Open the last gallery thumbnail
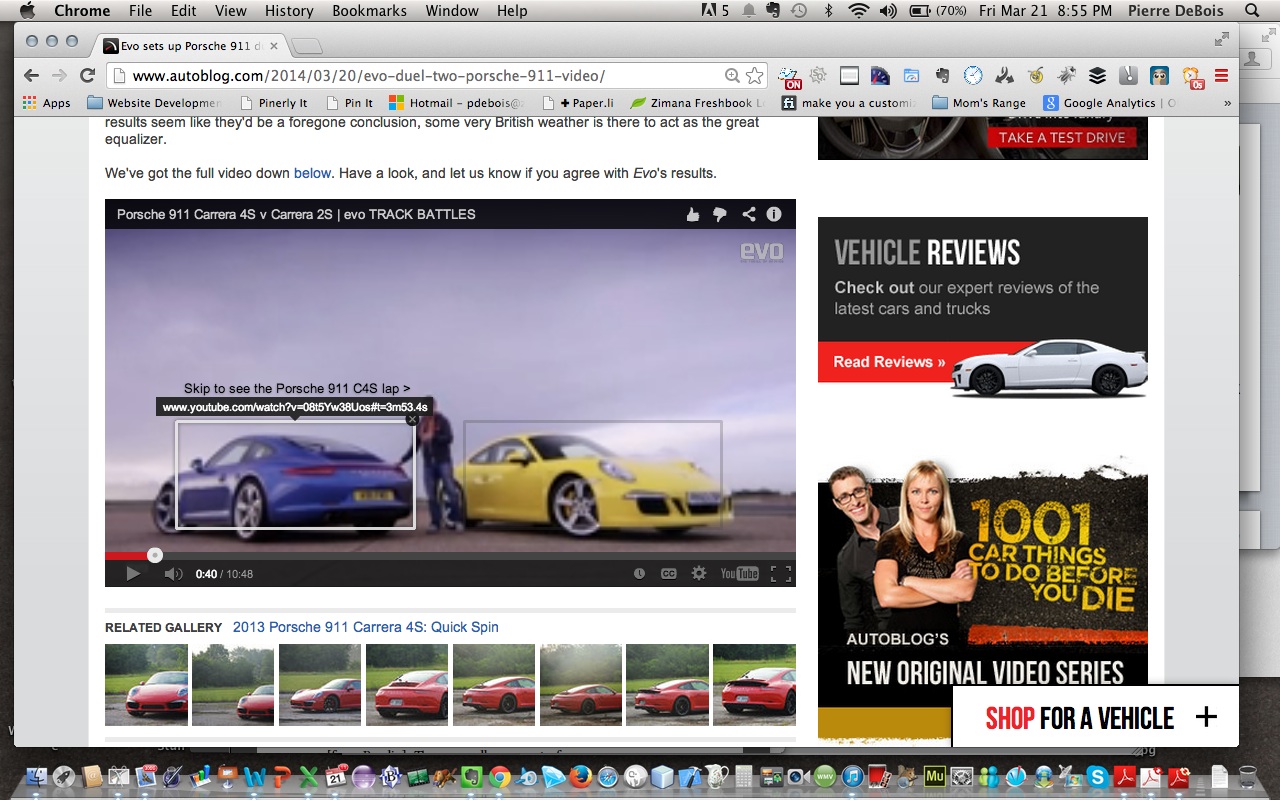The image size is (1280, 800). point(754,685)
